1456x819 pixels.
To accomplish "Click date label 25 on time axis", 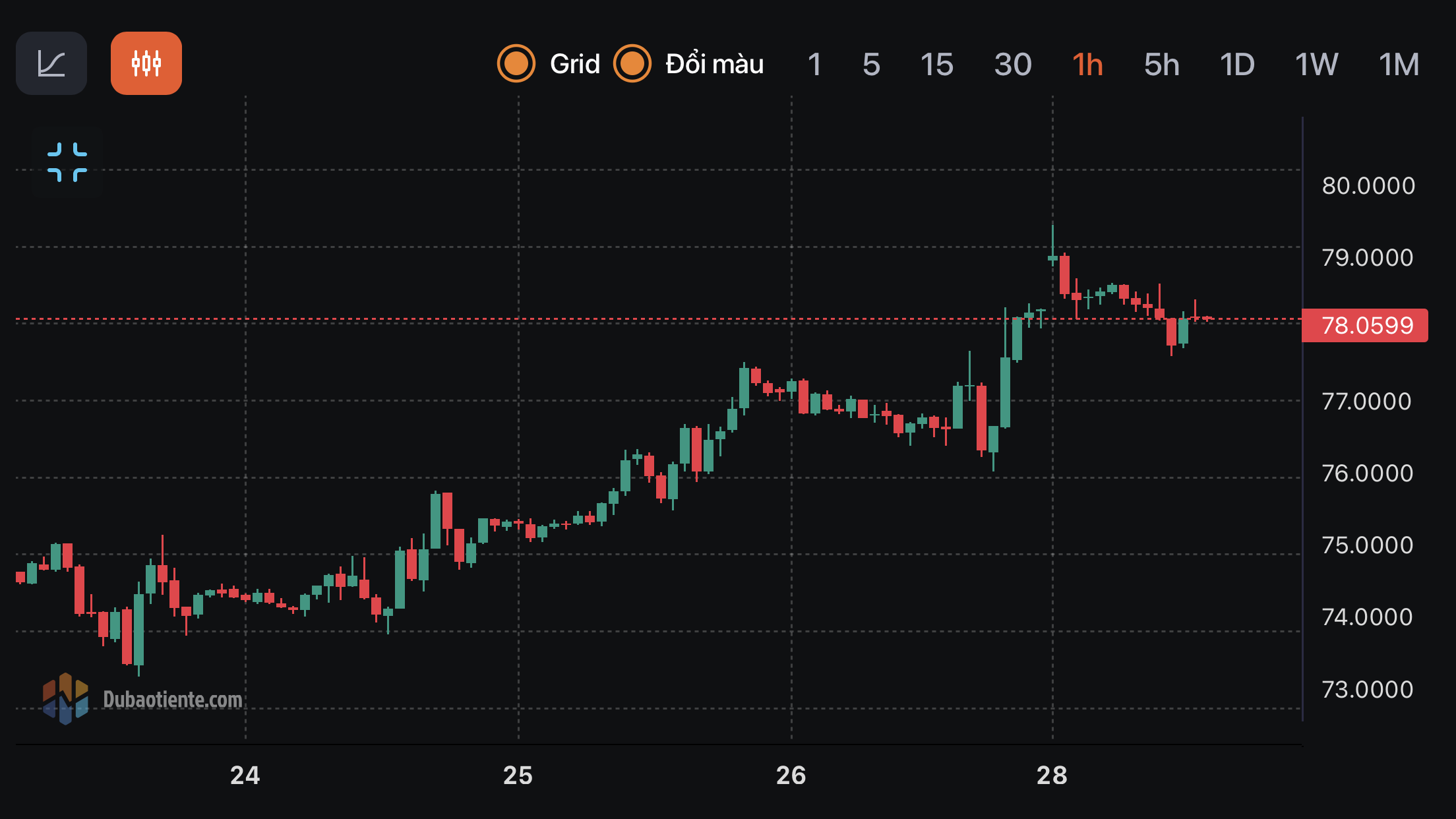I will (518, 775).
